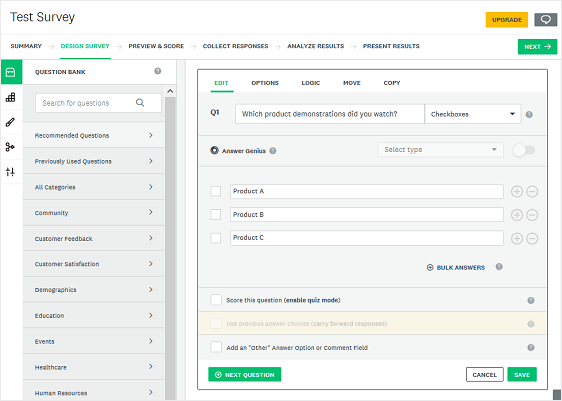Click the Next Question button
Viewport: 562px width, 401px height.
coord(244,374)
